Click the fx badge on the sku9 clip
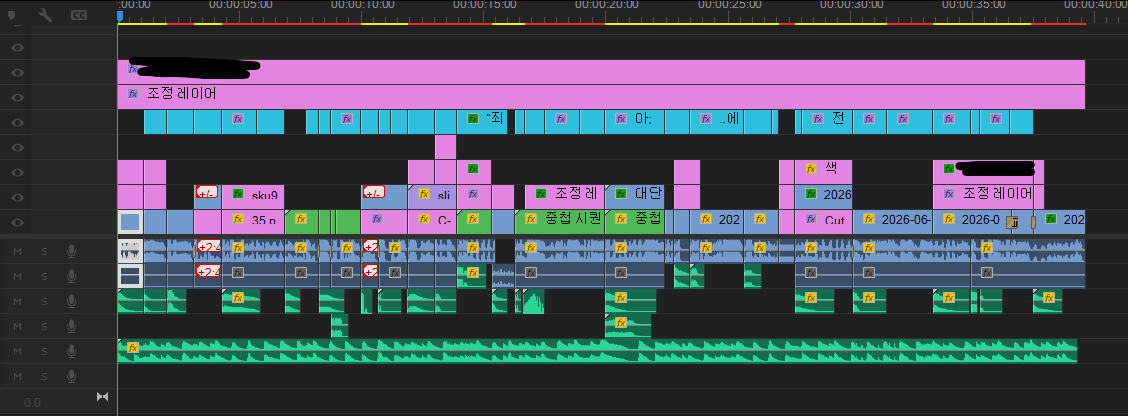This screenshot has height=416, width=1128. 238,194
